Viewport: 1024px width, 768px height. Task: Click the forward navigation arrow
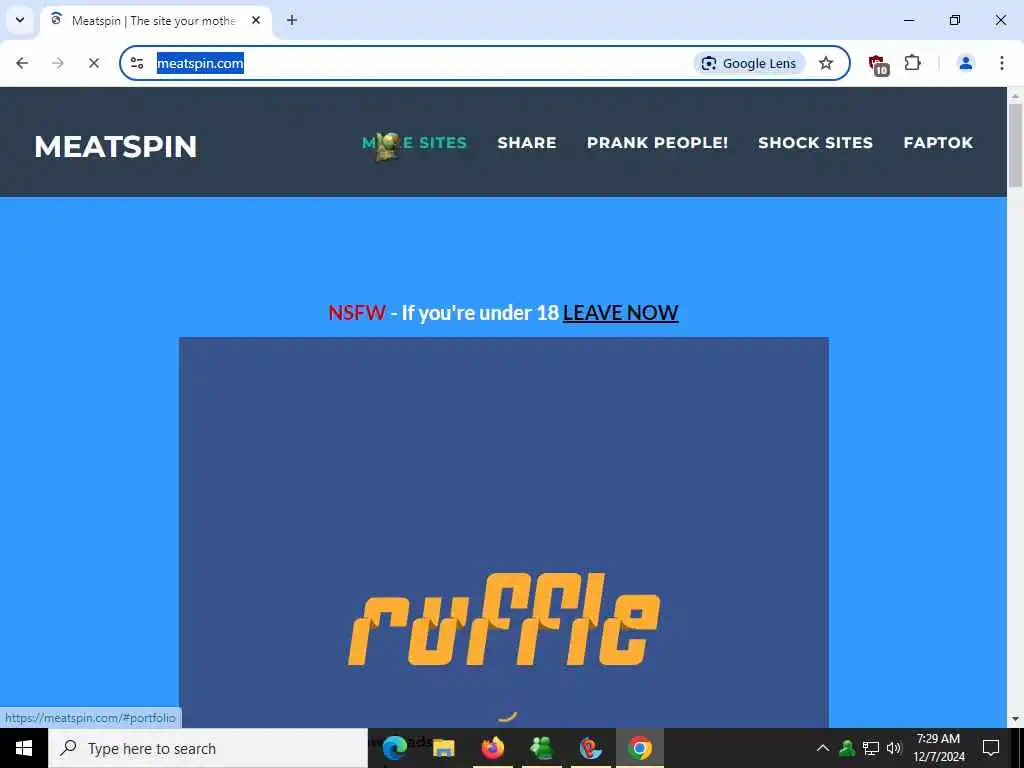pyautogui.click(x=58, y=63)
